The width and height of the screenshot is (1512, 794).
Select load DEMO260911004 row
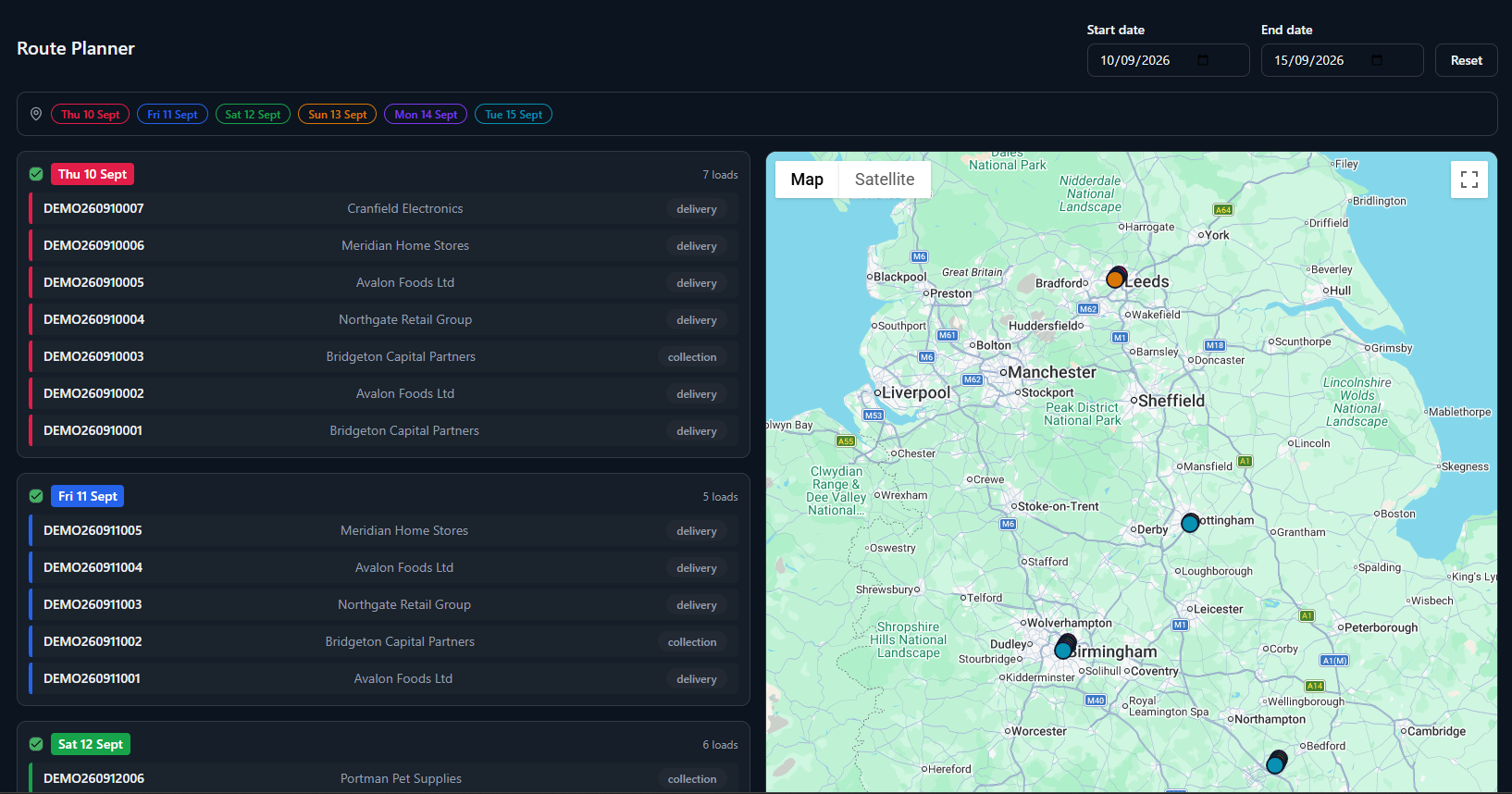[x=384, y=567]
